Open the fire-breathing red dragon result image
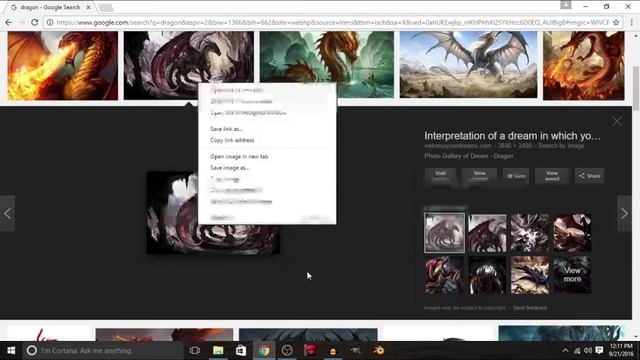Viewport: 640px width, 360px height. pyautogui.click(x=63, y=65)
